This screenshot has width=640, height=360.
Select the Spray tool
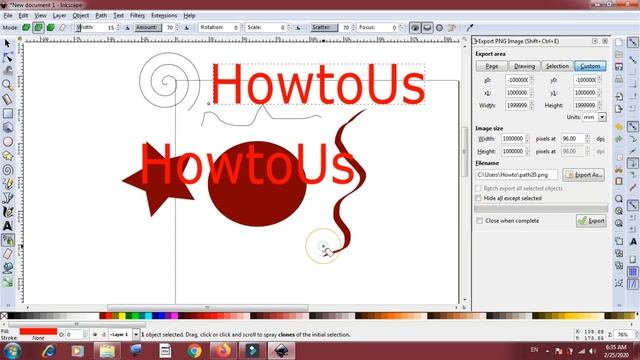[x=7, y=240]
